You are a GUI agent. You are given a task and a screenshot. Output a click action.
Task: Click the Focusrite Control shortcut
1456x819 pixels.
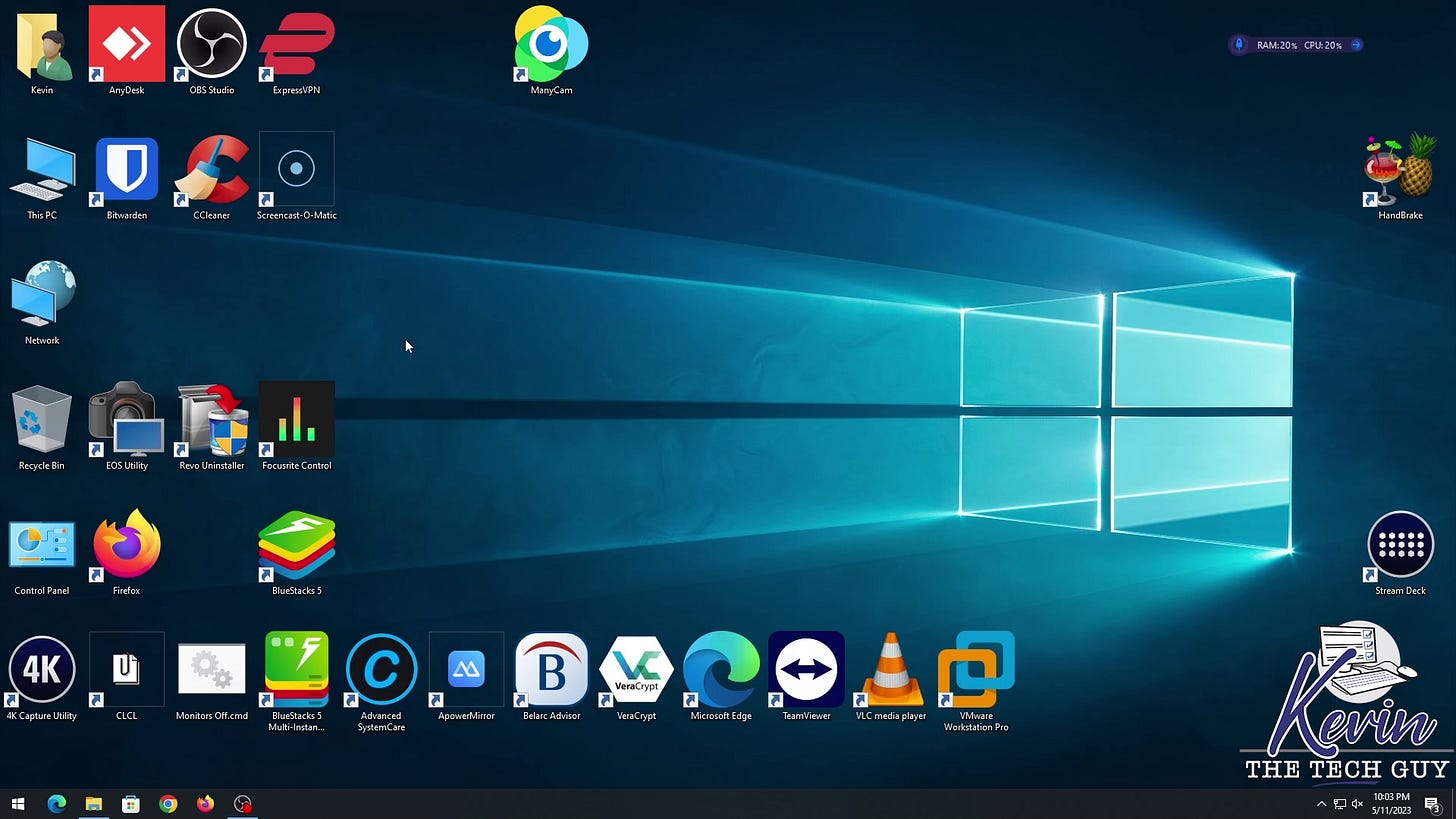pos(297,426)
